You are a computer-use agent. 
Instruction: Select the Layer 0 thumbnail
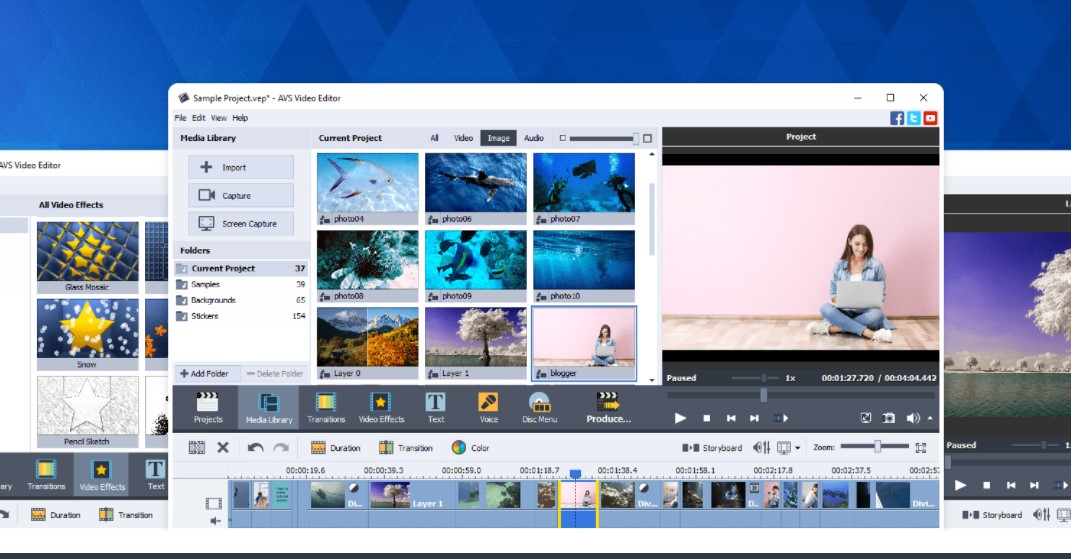pos(367,343)
